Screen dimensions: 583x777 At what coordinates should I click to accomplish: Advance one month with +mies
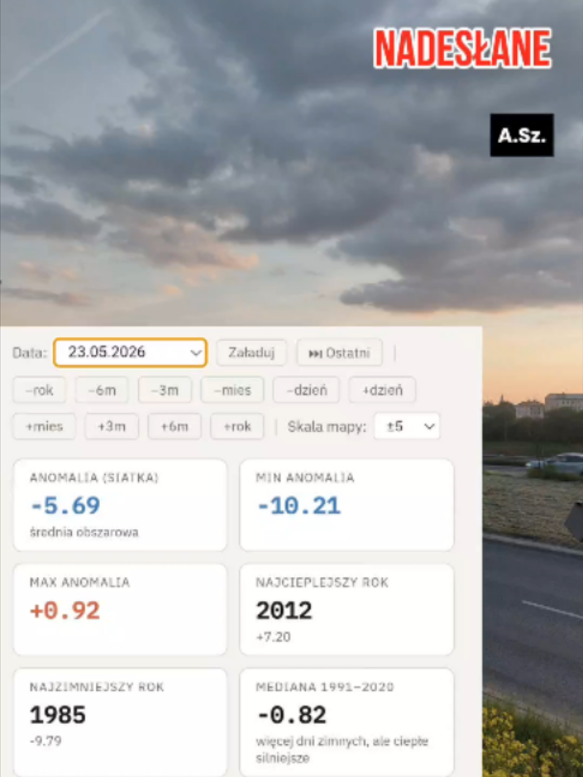tap(44, 426)
